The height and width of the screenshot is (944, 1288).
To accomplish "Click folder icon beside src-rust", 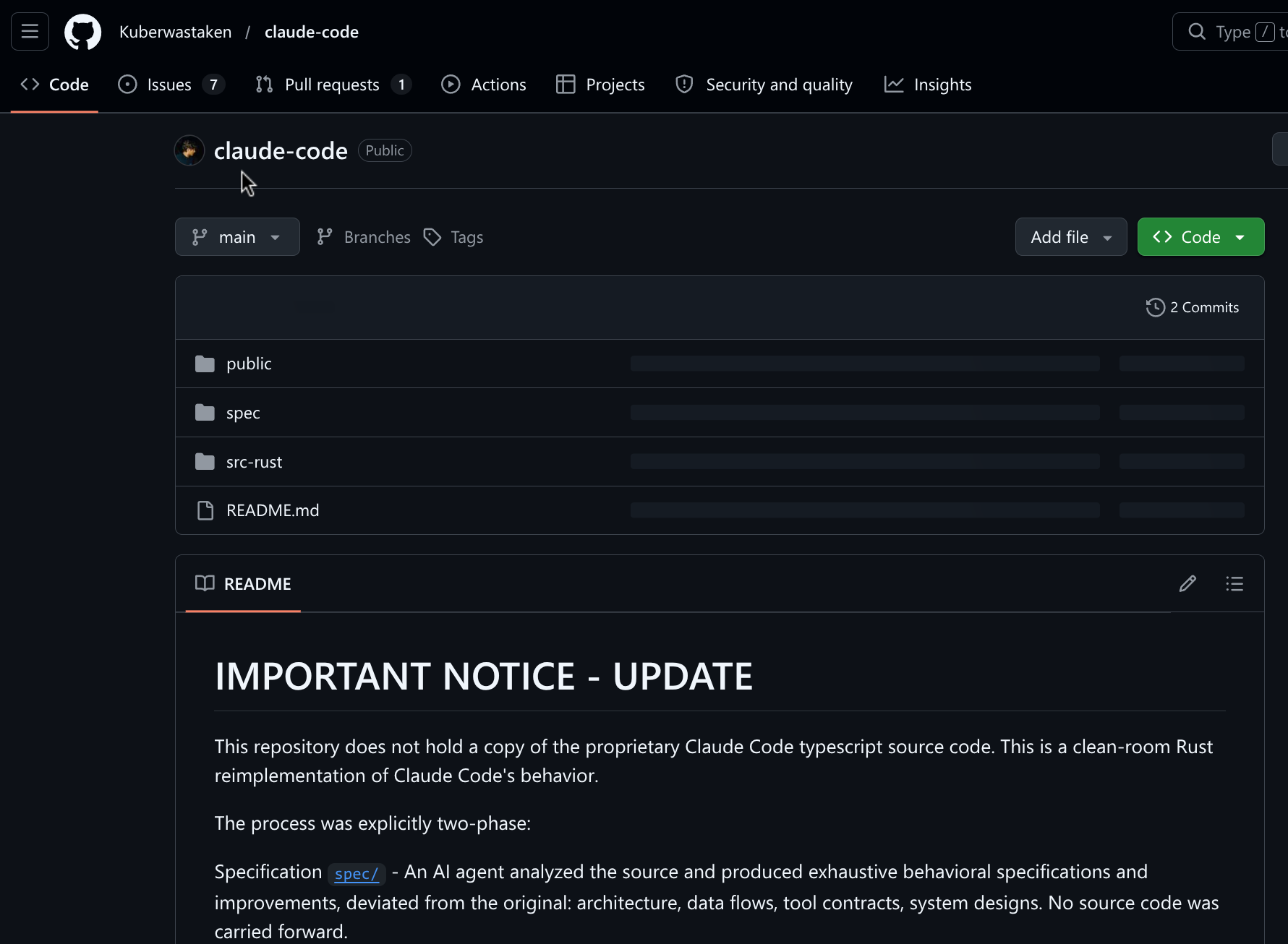I will point(205,462).
